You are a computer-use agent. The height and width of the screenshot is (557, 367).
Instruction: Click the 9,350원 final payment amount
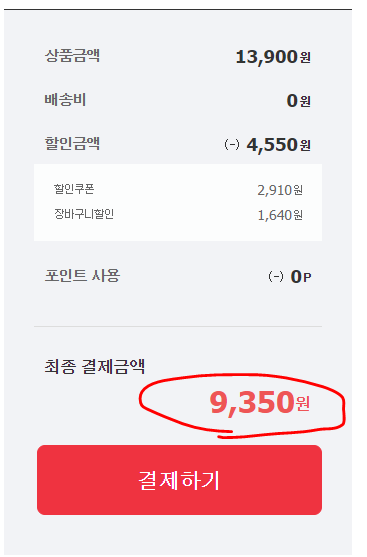260,403
